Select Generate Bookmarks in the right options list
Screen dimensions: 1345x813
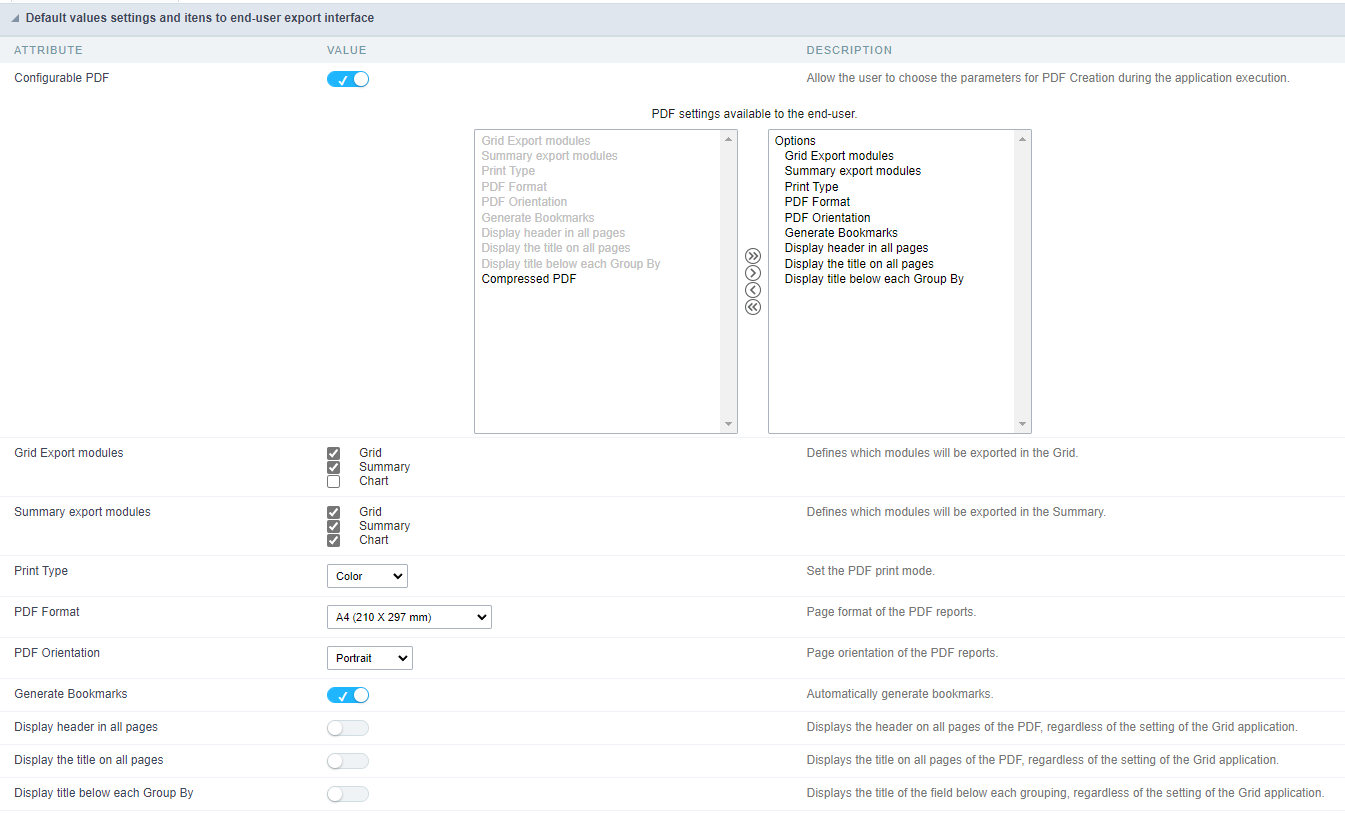(841, 233)
